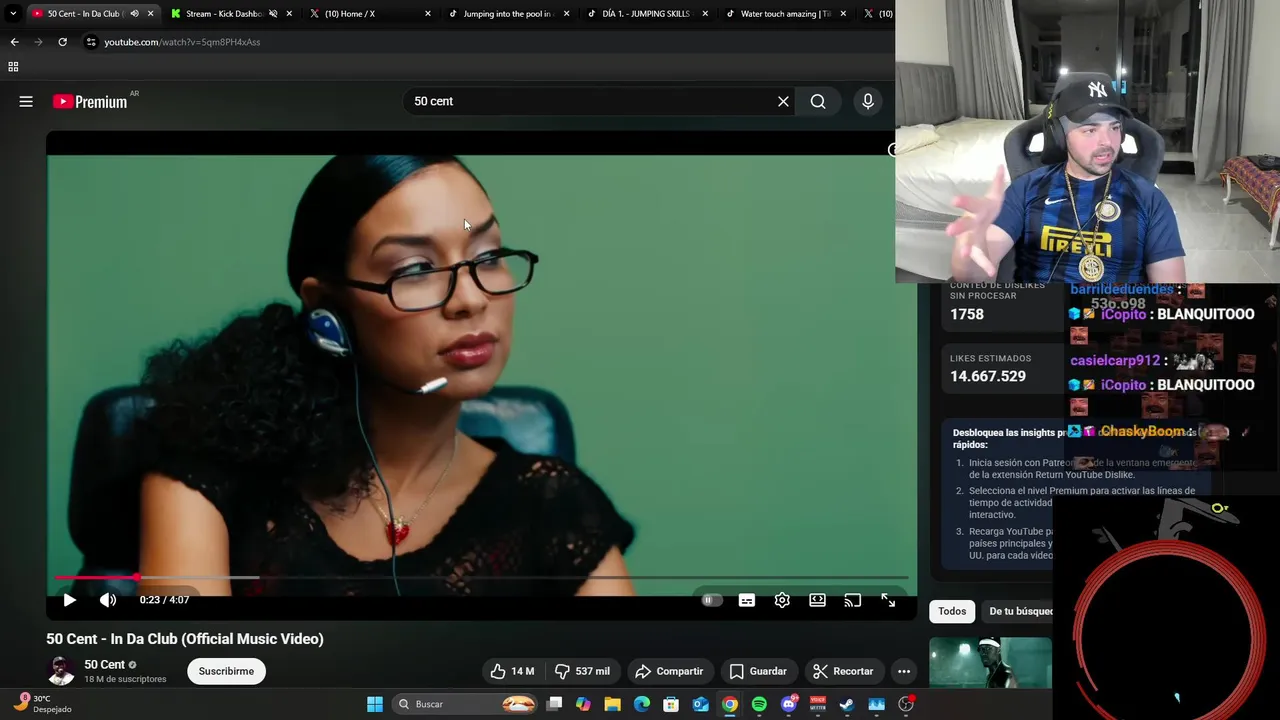Open File Explorer from the taskbar
Image resolution: width=1280 pixels, height=720 pixels.
pos(612,704)
